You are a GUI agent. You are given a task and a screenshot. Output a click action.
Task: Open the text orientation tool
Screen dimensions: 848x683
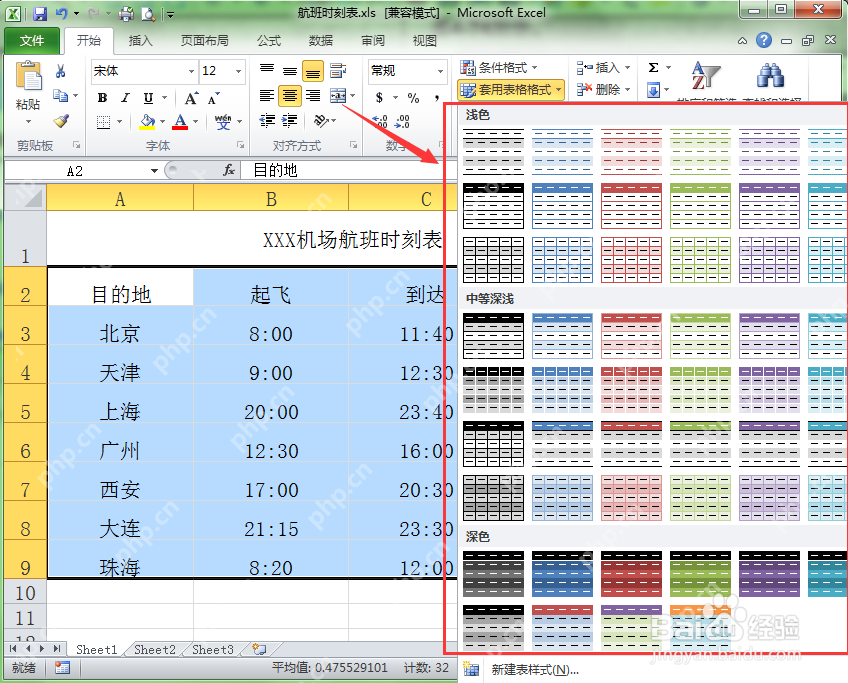(321, 121)
